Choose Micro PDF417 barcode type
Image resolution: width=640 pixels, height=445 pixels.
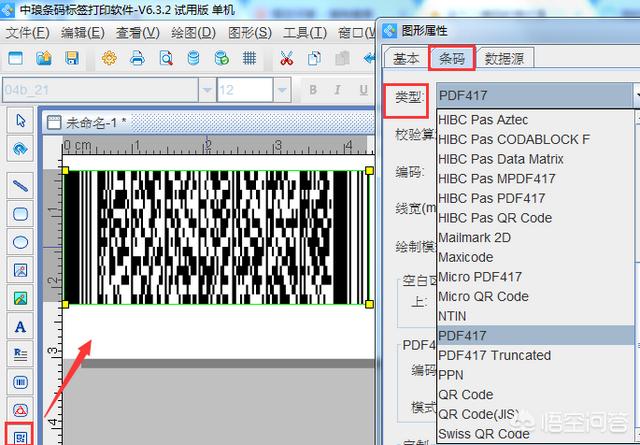(536, 276)
